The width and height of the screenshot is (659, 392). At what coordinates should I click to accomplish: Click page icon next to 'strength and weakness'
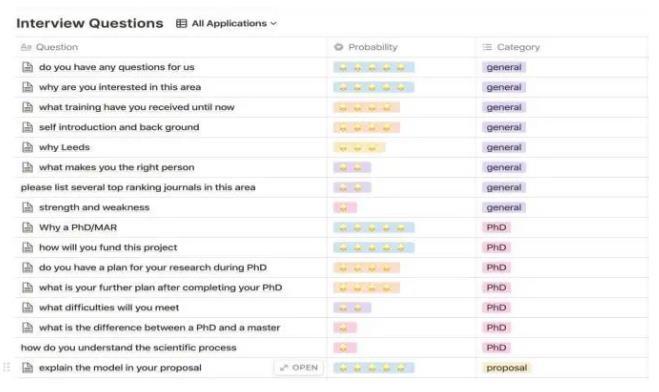[27, 208]
